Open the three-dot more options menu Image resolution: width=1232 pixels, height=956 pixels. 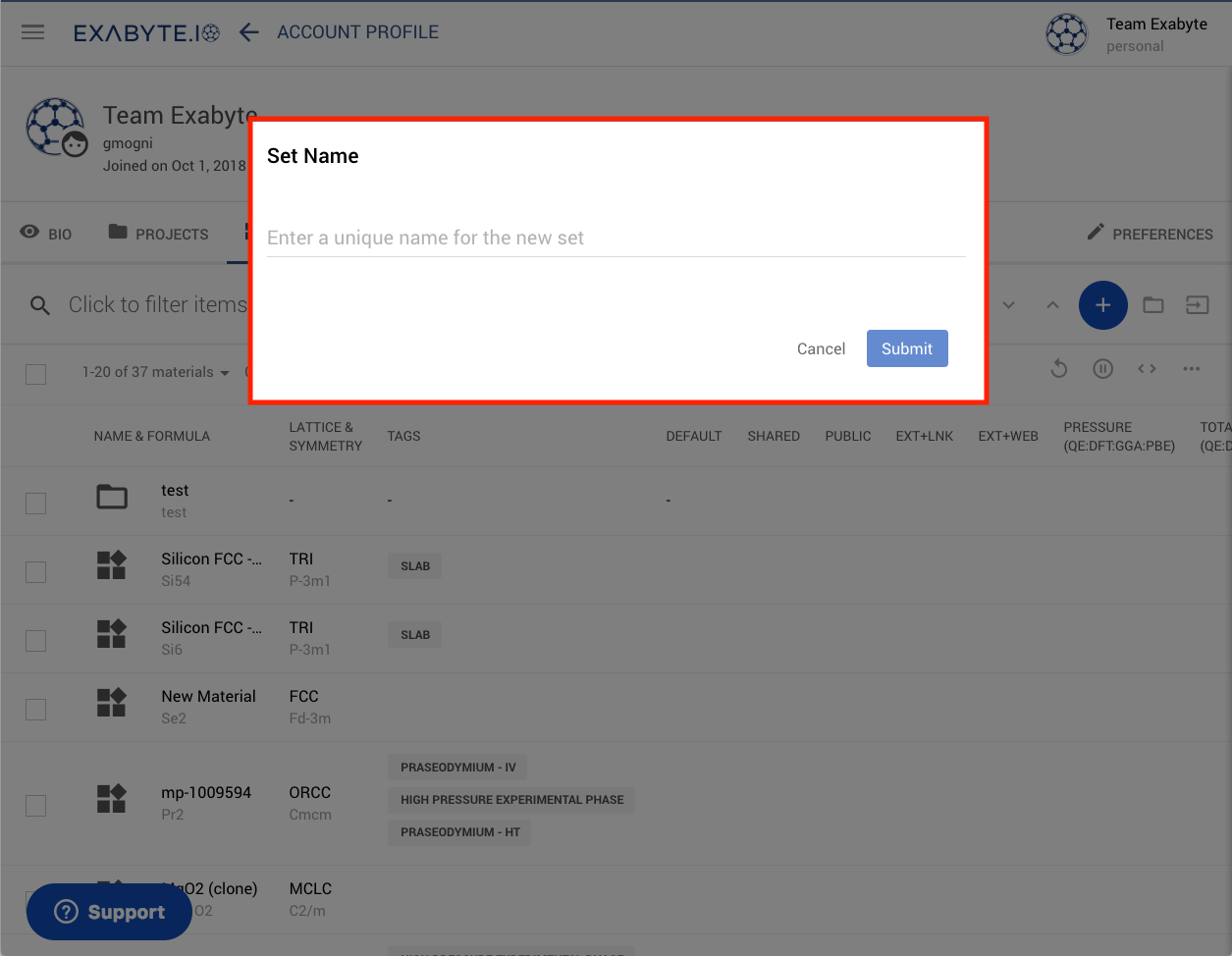[x=1191, y=369]
